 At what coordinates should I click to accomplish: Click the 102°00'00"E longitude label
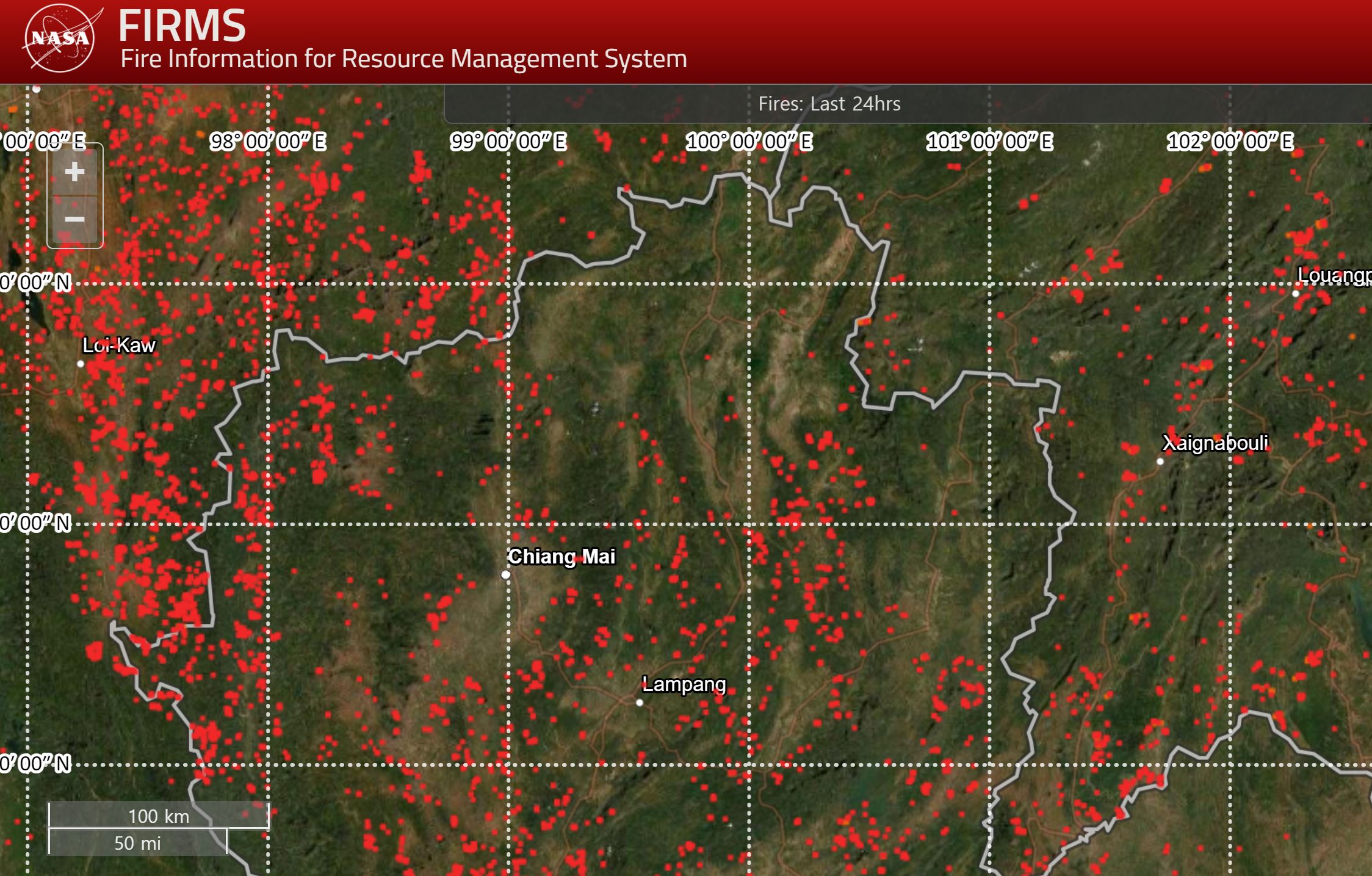tap(1230, 142)
